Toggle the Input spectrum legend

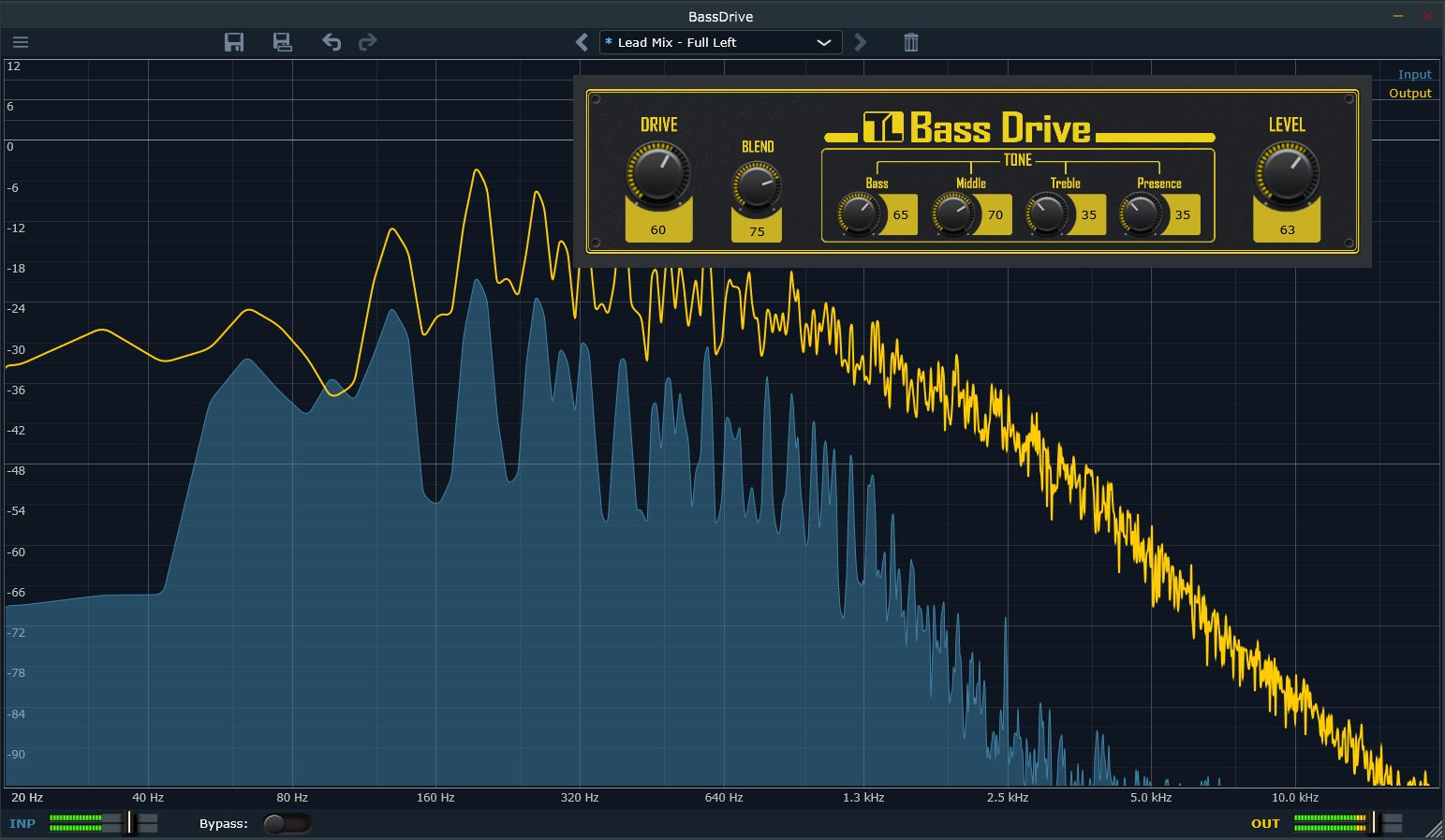(1414, 75)
